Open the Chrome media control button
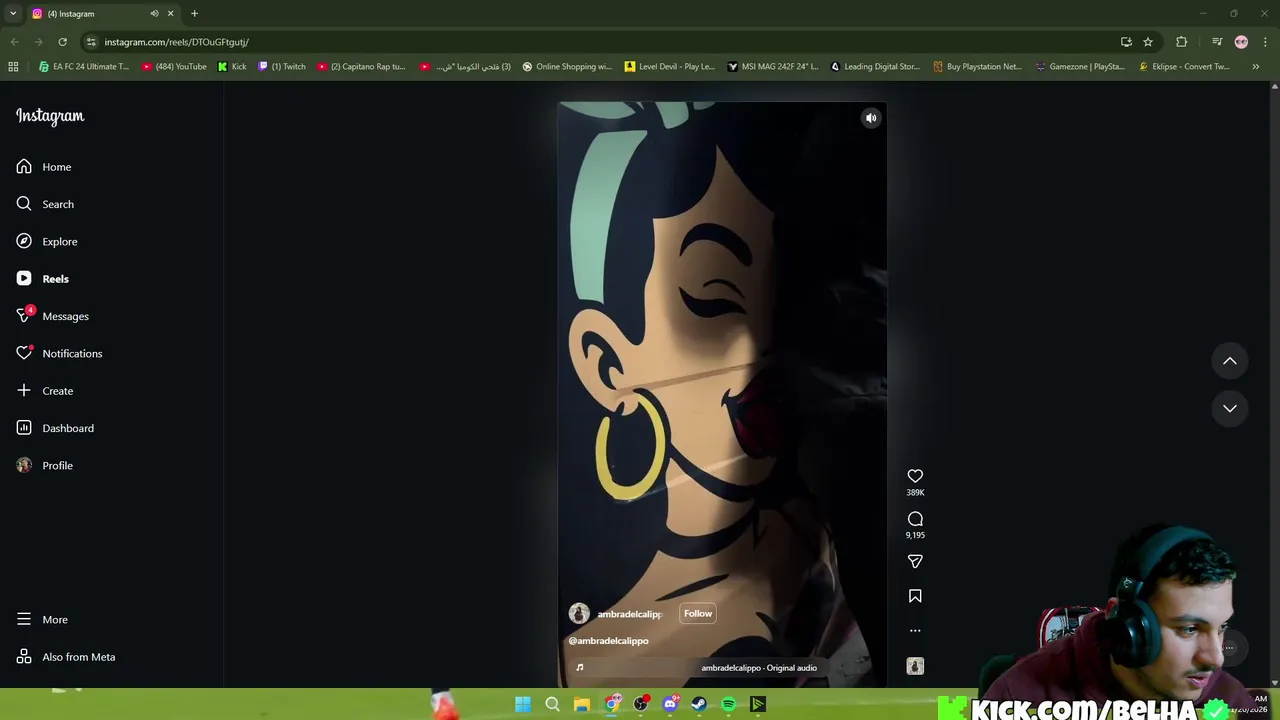Viewport: 1280px width, 720px height. pos(1217,42)
